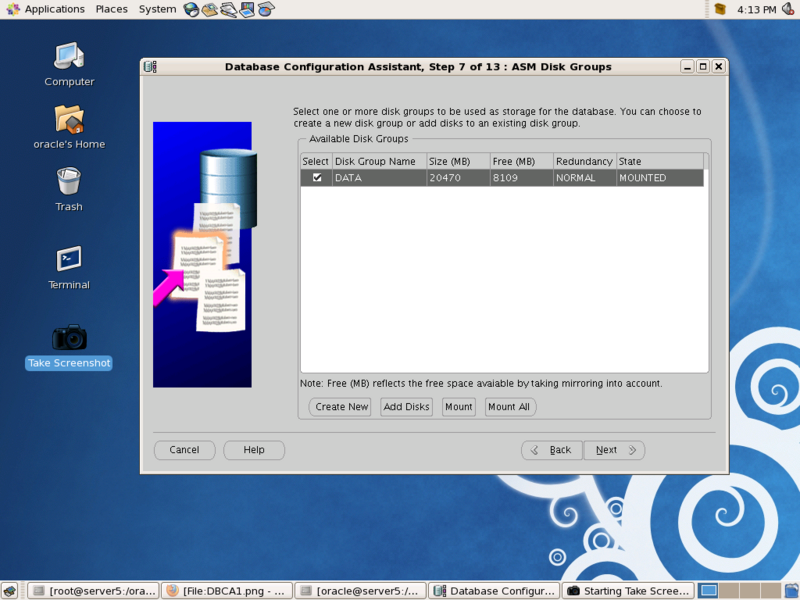Screen dimensions: 800x600
Task: Open the Places menu
Action: coord(111,9)
